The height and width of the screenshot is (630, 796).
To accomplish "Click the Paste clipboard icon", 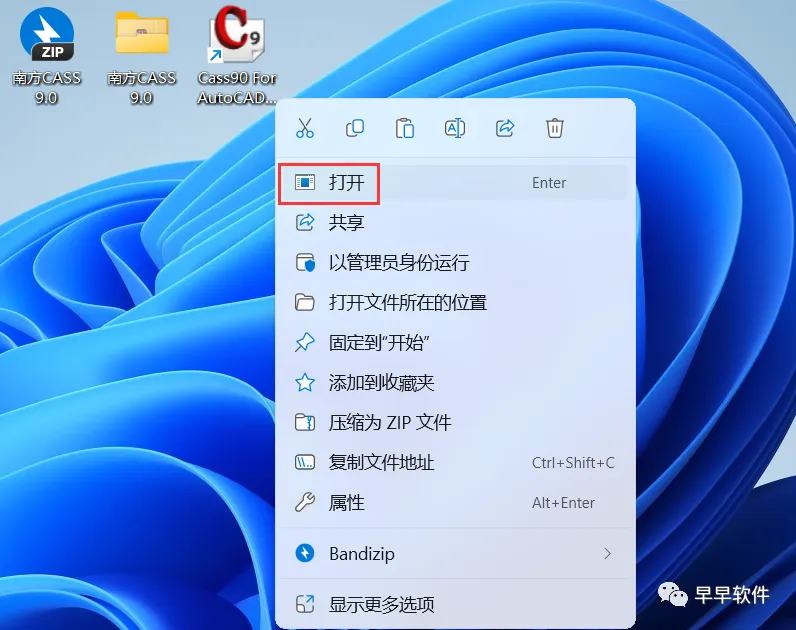I will [x=405, y=128].
